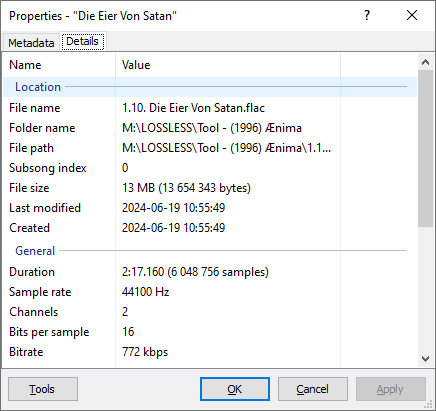Image resolution: width=436 pixels, height=411 pixels.
Task: Select the Bitrate 772 kbps row
Action: (x=210, y=352)
